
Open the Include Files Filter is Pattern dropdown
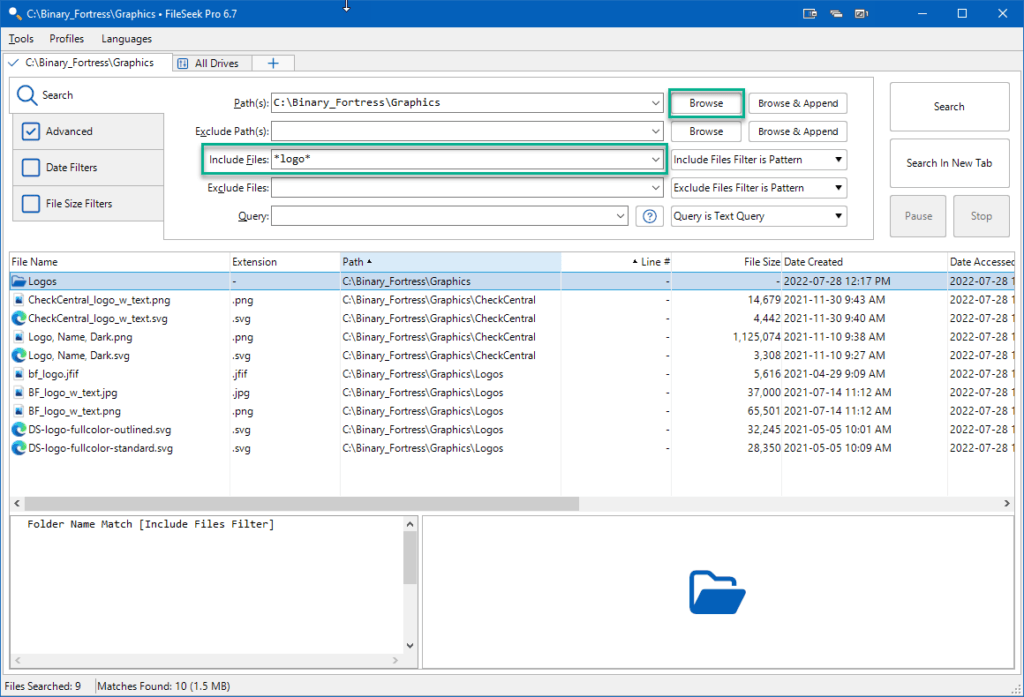(x=758, y=159)
